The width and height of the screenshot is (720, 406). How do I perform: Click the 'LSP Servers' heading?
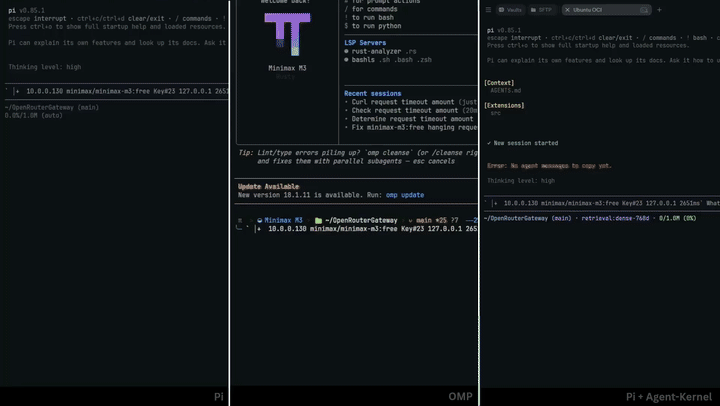point(365,43)
